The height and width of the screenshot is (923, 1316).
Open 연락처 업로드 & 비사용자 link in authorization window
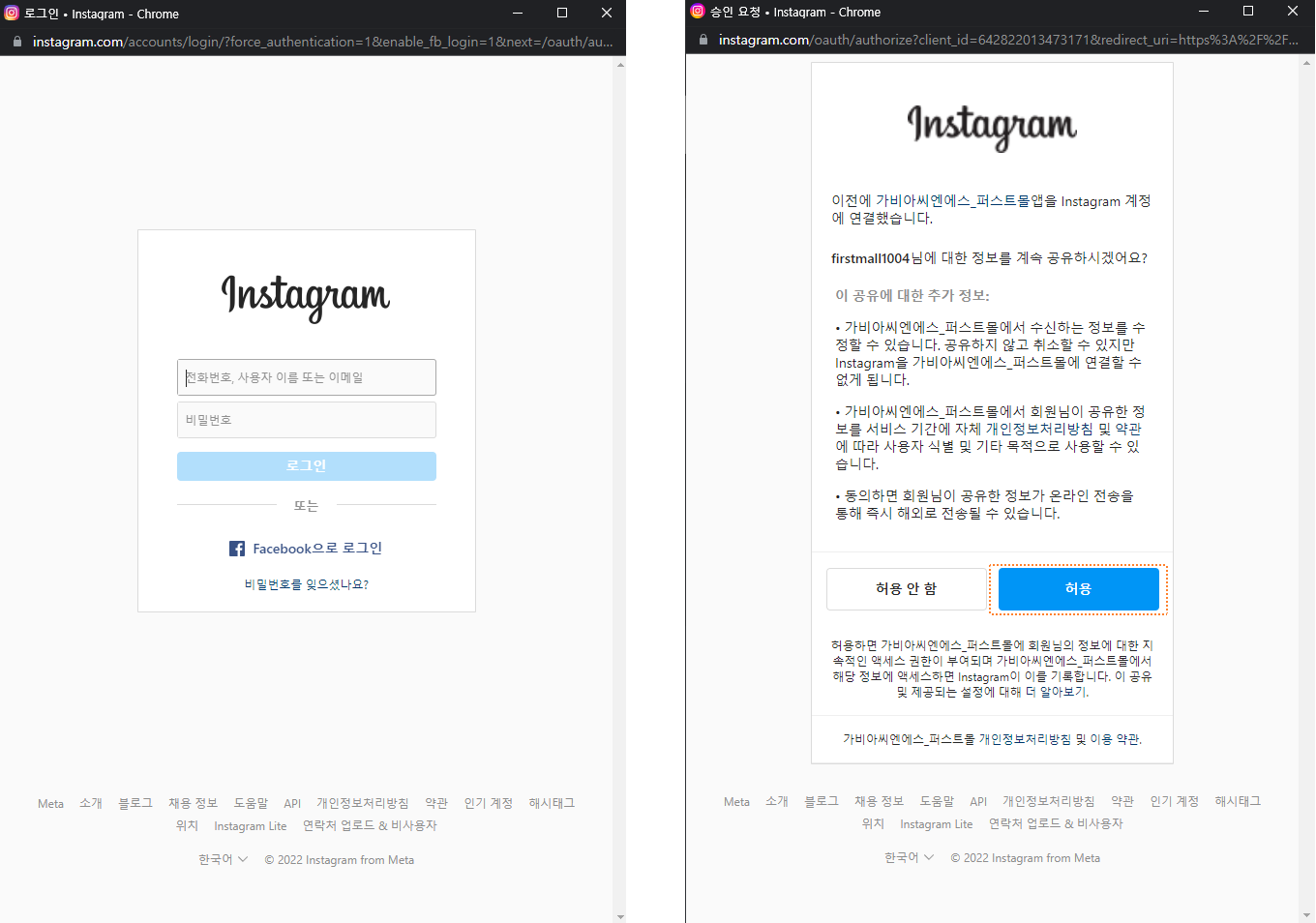click(1057, 824)
